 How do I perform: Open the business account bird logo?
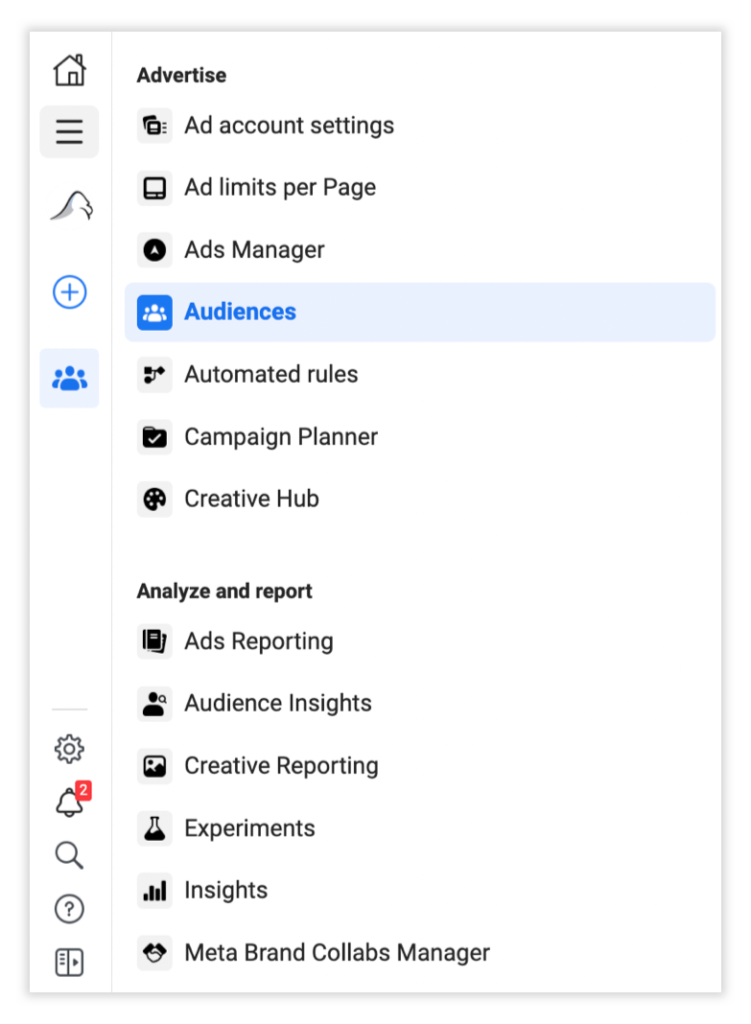point(71,206)
